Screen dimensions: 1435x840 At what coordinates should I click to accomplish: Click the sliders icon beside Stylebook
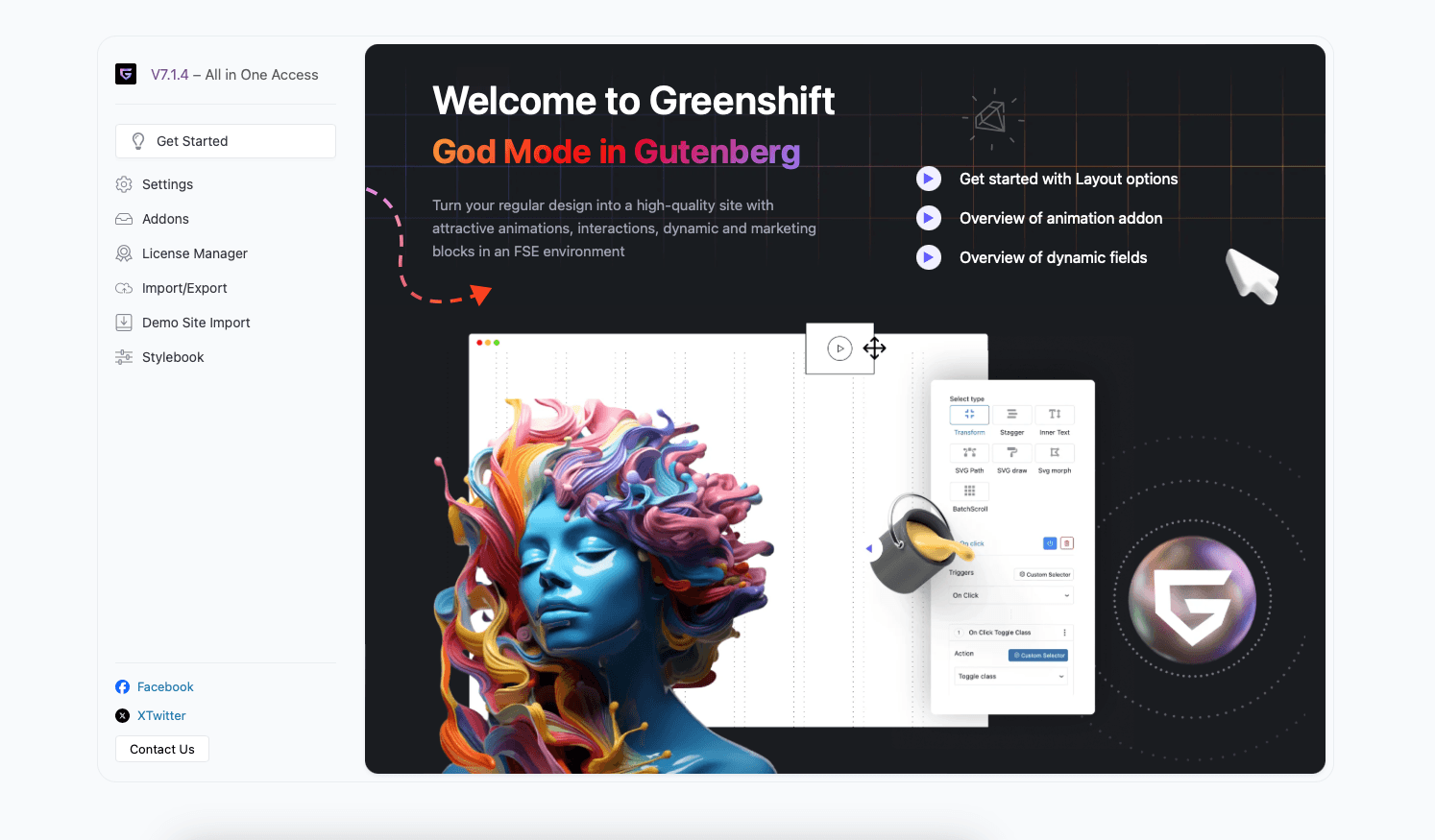point(124,357)
